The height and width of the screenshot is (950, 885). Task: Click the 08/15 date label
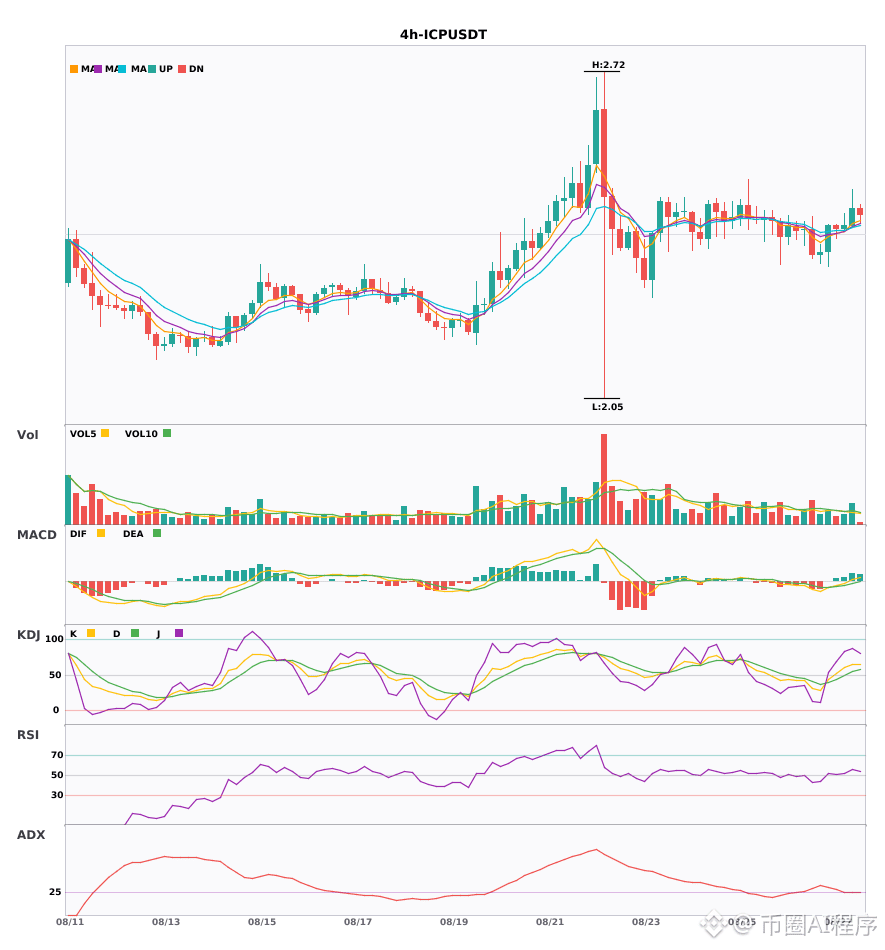point(262,922)
